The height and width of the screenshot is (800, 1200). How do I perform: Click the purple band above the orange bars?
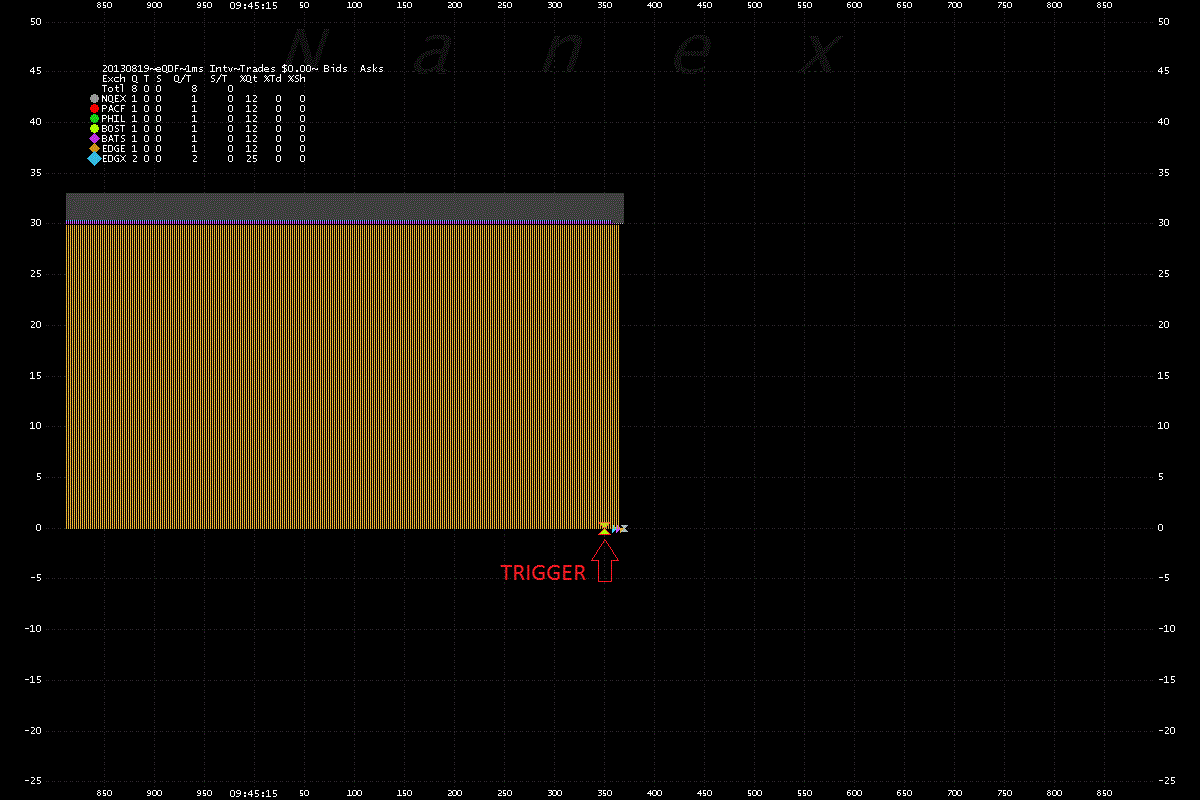[x=344, y=206]
